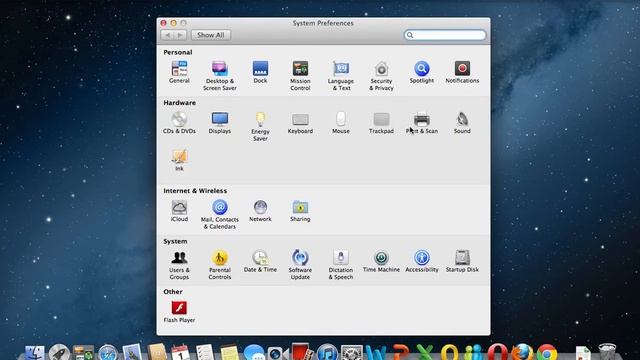Open Energy Saver settings
Viewport: 640px width, 360px height.
pos(260,126)
